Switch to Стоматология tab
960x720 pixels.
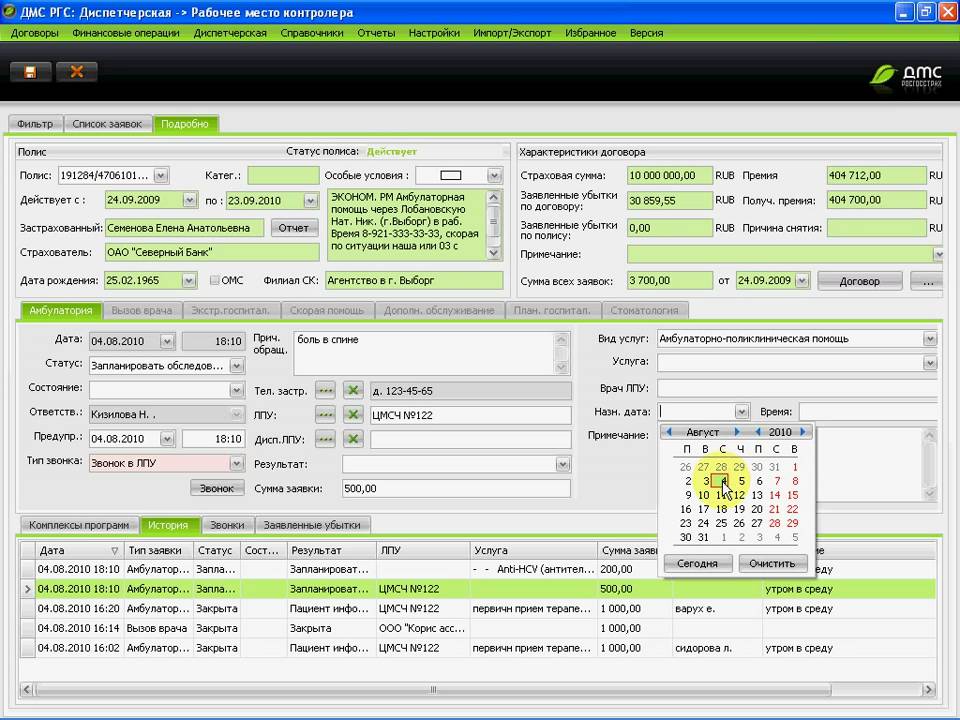[644, 310]
